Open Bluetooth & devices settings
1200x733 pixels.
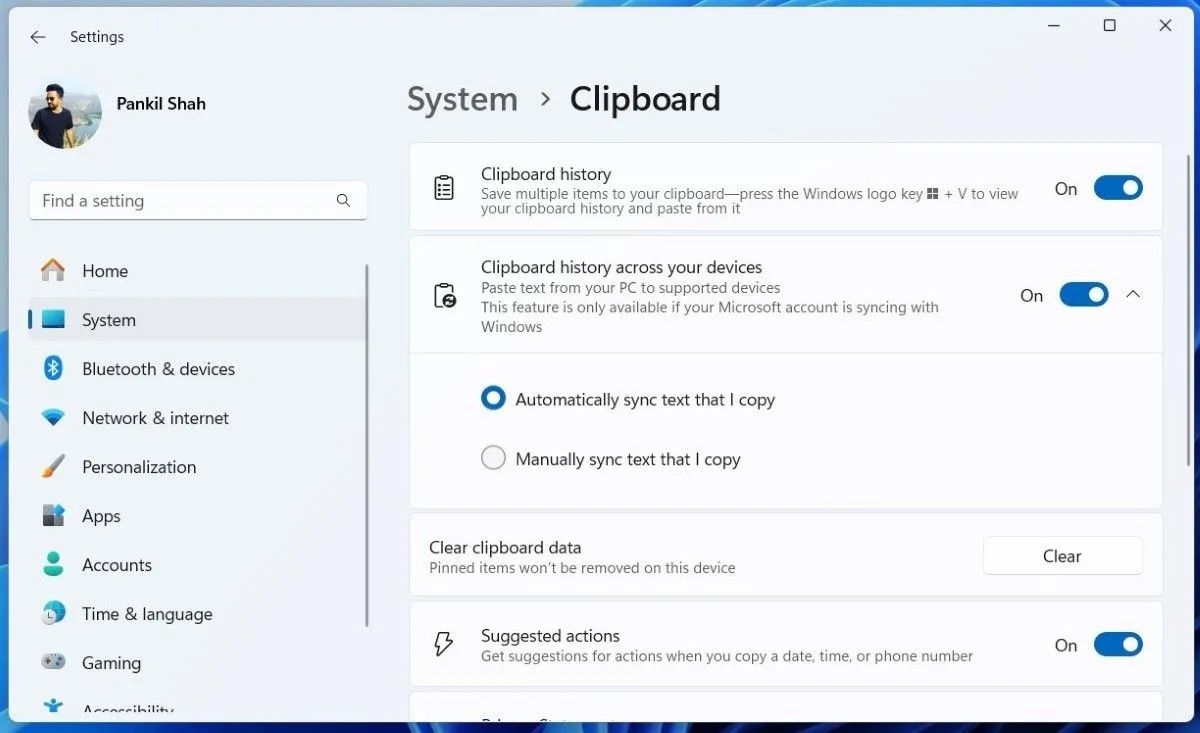pos(52,369)
